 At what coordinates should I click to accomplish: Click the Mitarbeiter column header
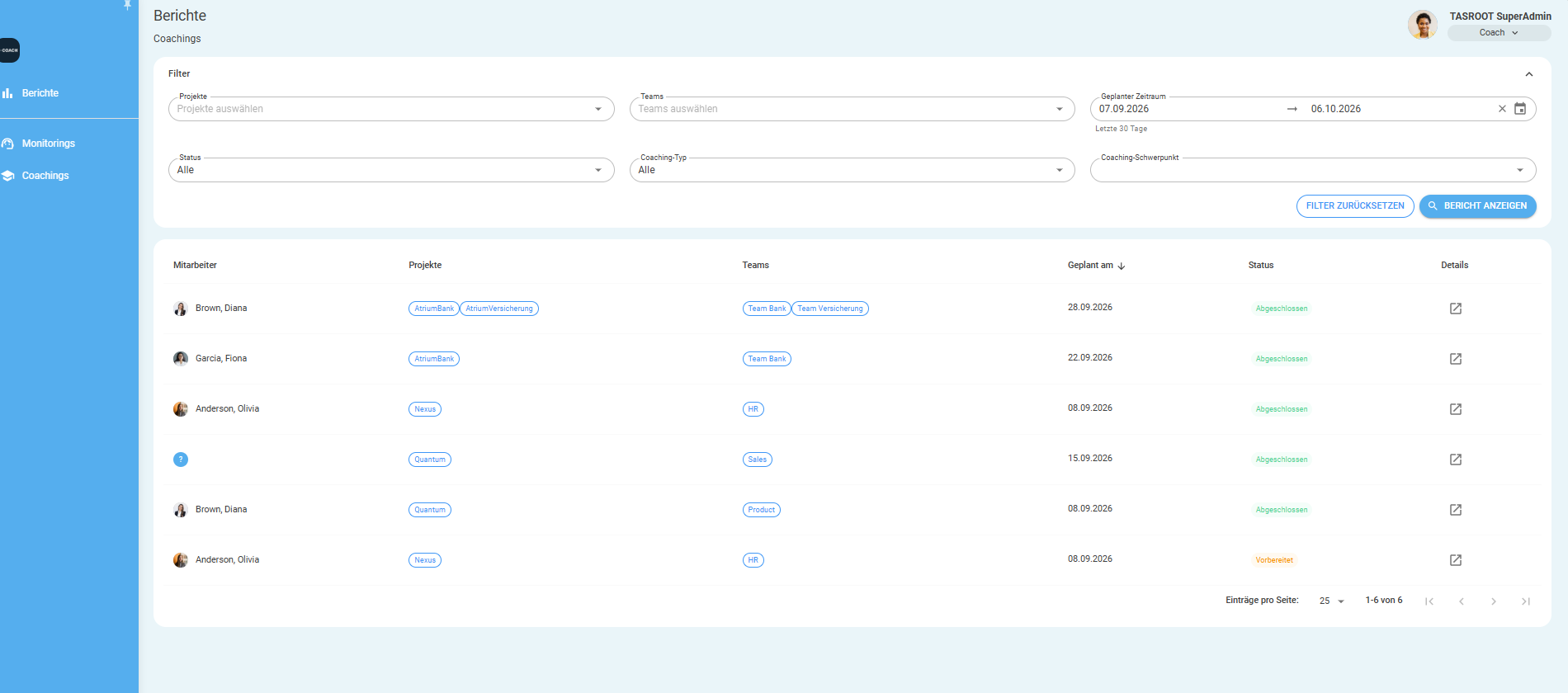(x=195, y=266)
